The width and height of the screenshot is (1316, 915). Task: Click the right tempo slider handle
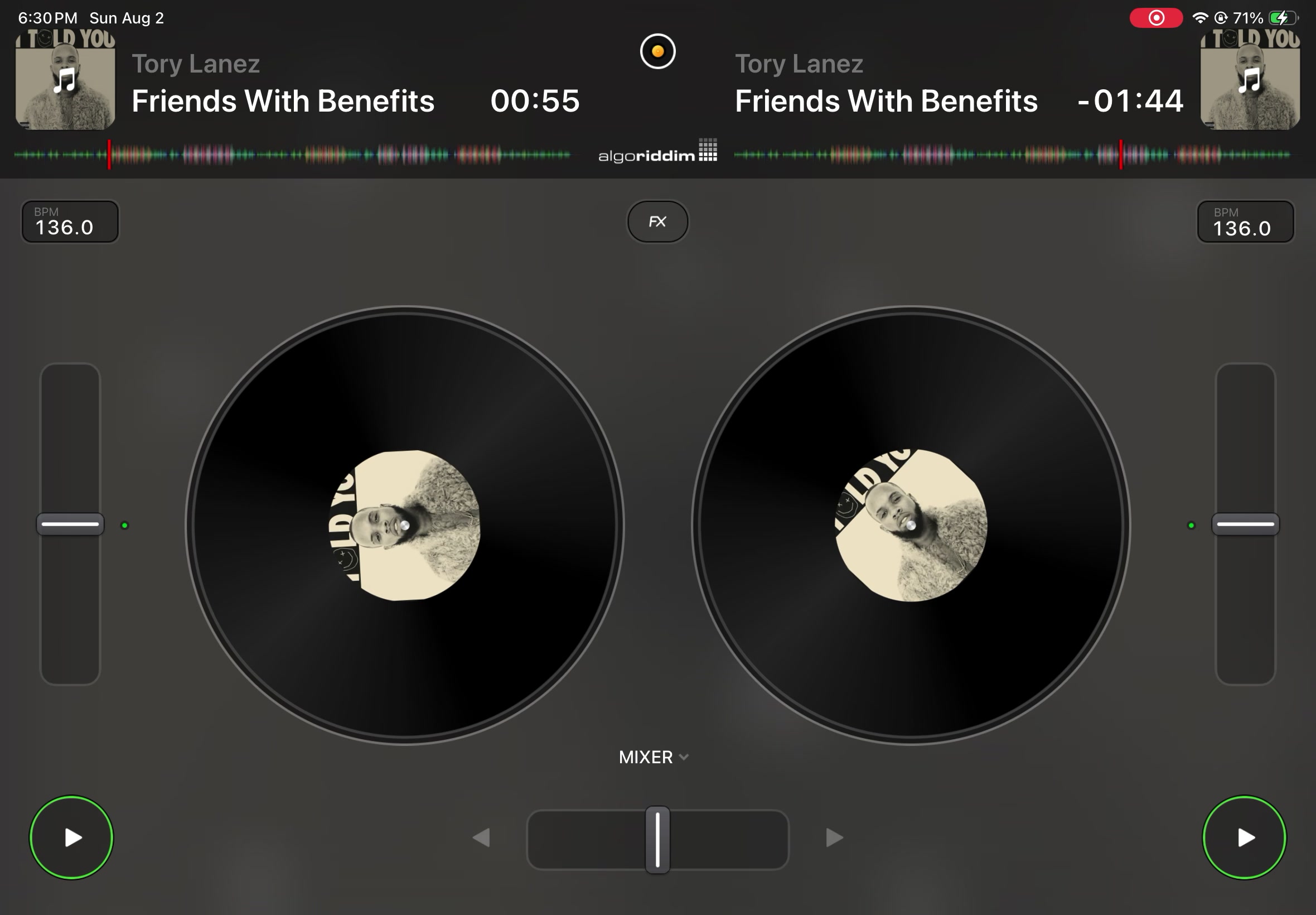tap(1245, 524)
